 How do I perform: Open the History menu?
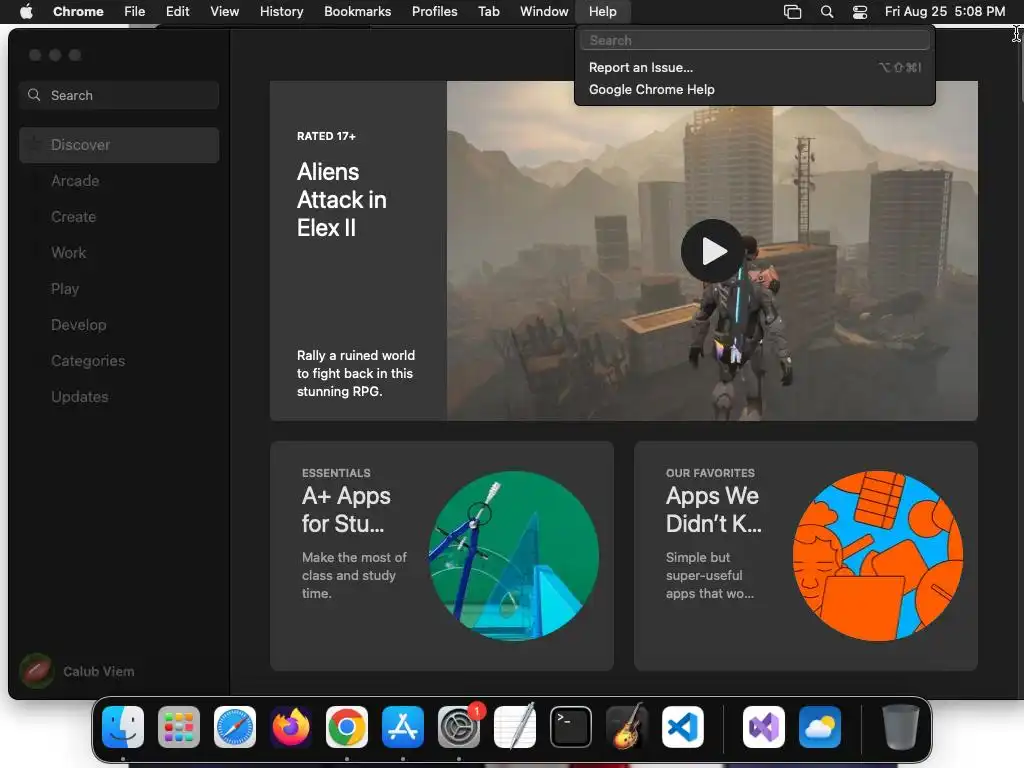tap(281, 11)
